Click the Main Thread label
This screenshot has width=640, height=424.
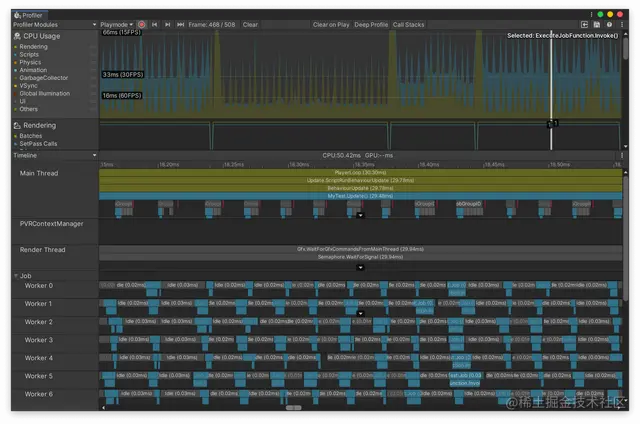click(x=39, y=173)
